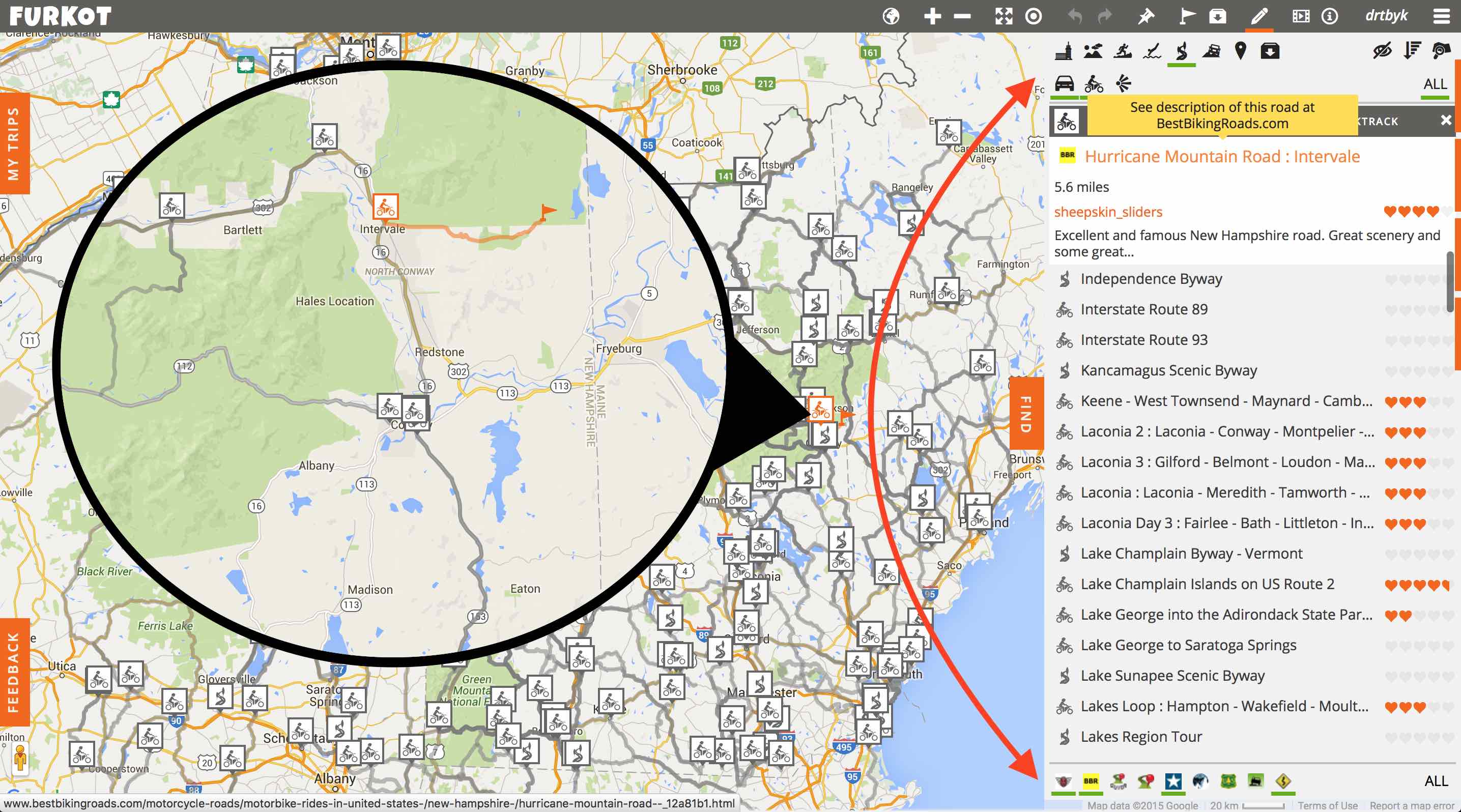Select Interstate Route 93 in the list
Screen dimensions: 1461x812
click(1143, 340)
